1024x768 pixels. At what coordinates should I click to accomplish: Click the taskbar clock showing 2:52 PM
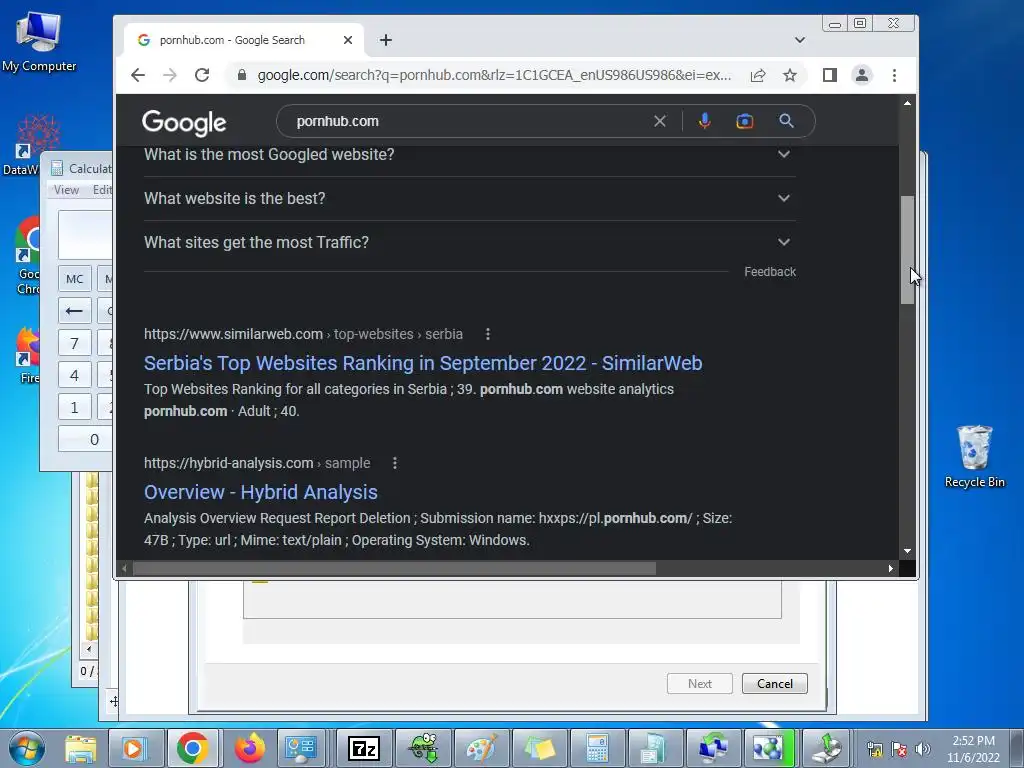(973, 749)
